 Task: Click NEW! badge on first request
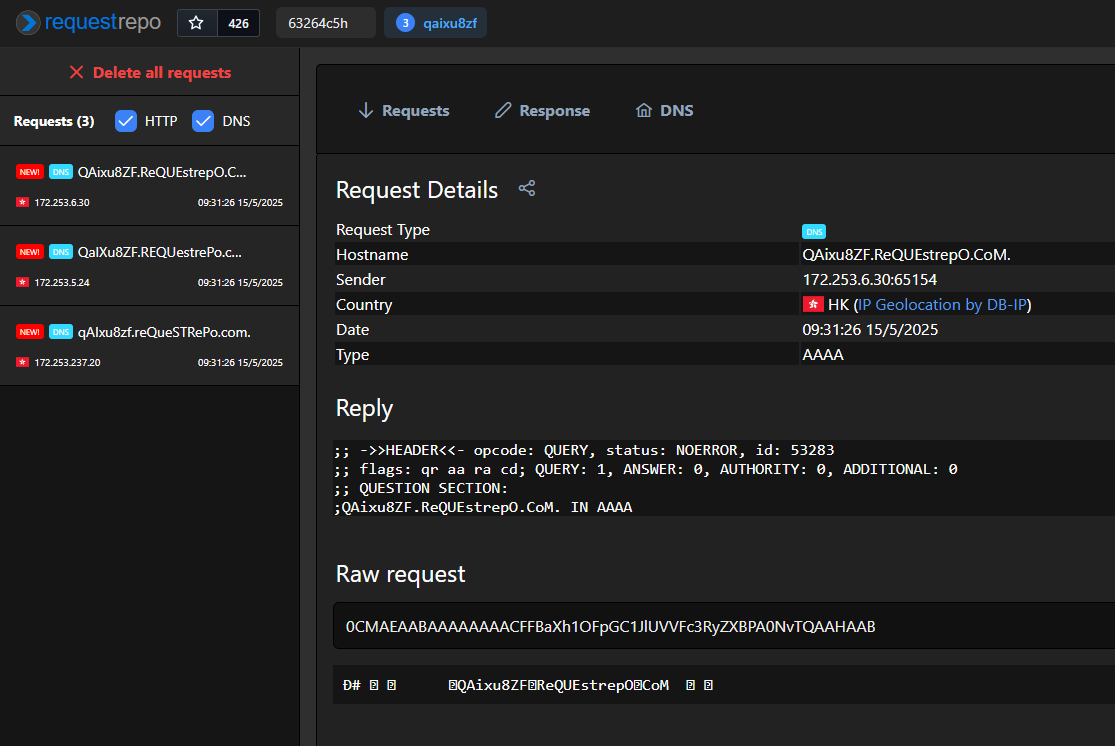[29, 172]
